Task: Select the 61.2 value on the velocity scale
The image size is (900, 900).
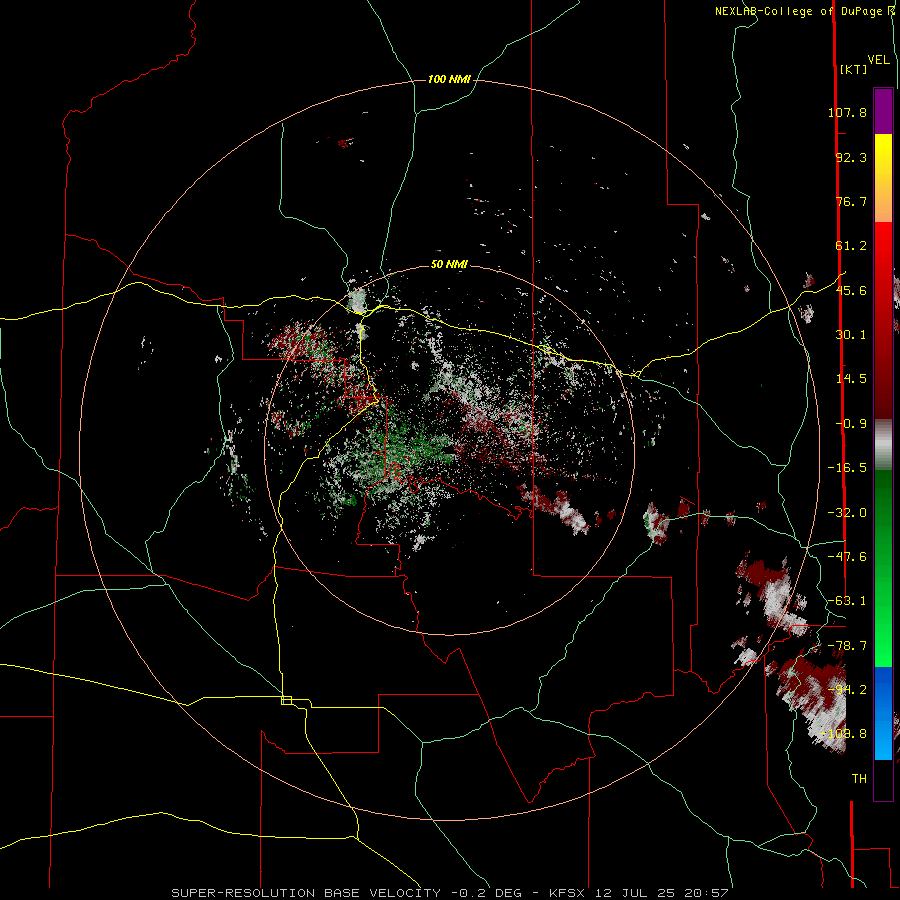Action: click(x=851, y=246)
